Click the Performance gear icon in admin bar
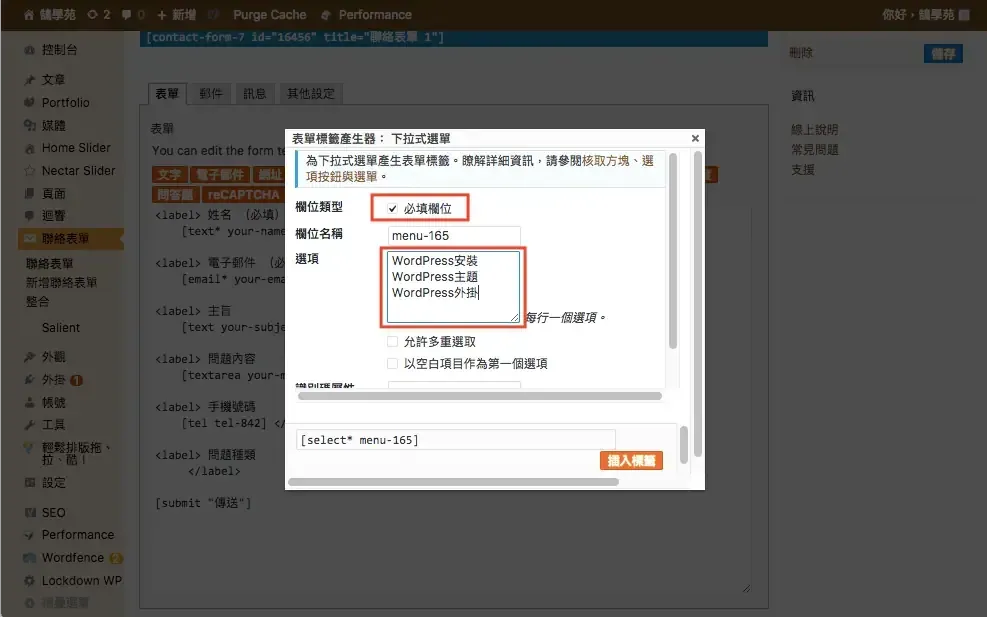This screenshot has height=617, width=987. pos(325,14)
